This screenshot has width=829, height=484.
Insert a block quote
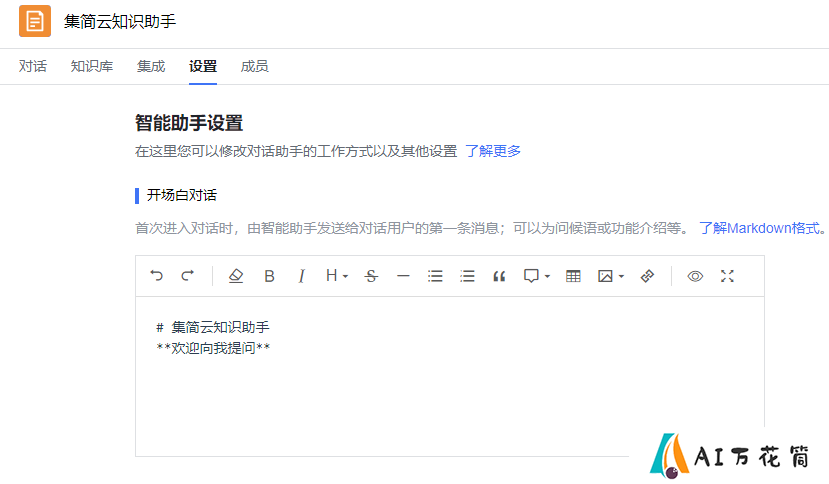[499, 276]
